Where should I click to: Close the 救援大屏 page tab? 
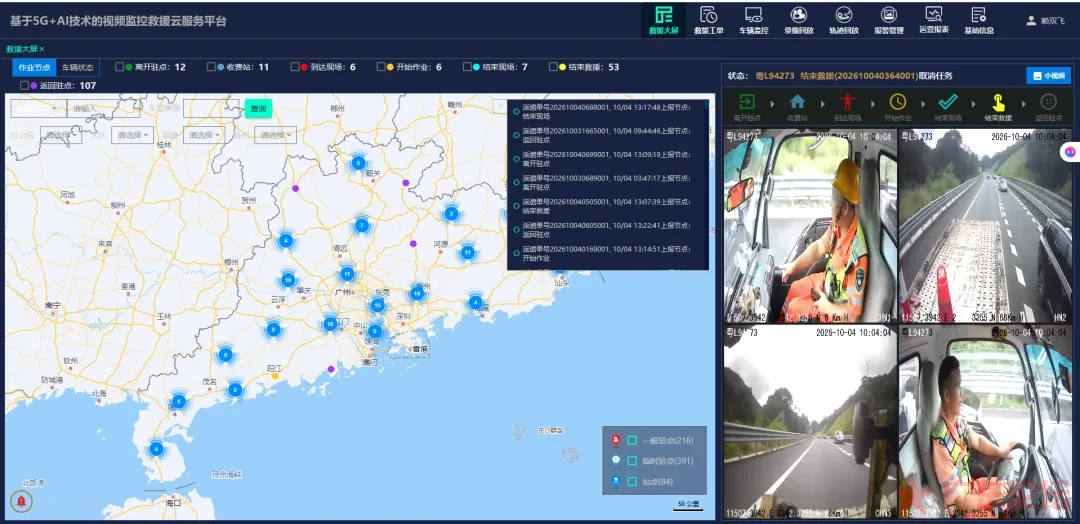pyautogui.click(x=41, y=49)
